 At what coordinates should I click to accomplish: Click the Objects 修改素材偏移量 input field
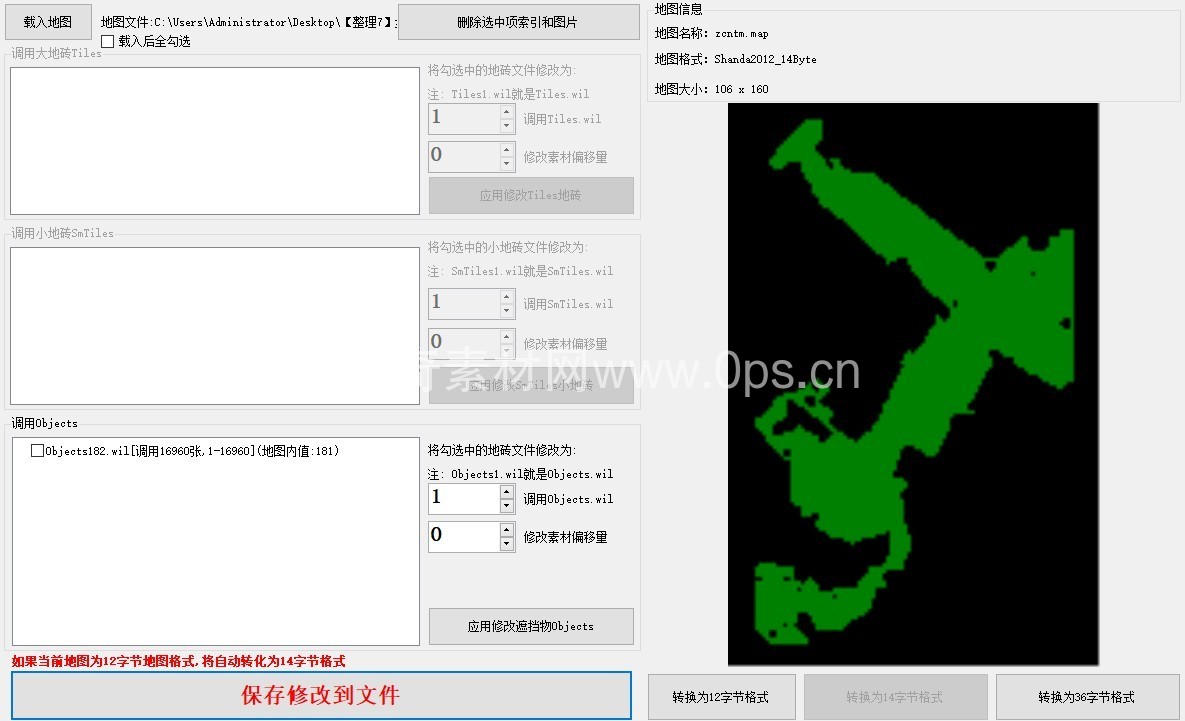click(x=463, y=536)
